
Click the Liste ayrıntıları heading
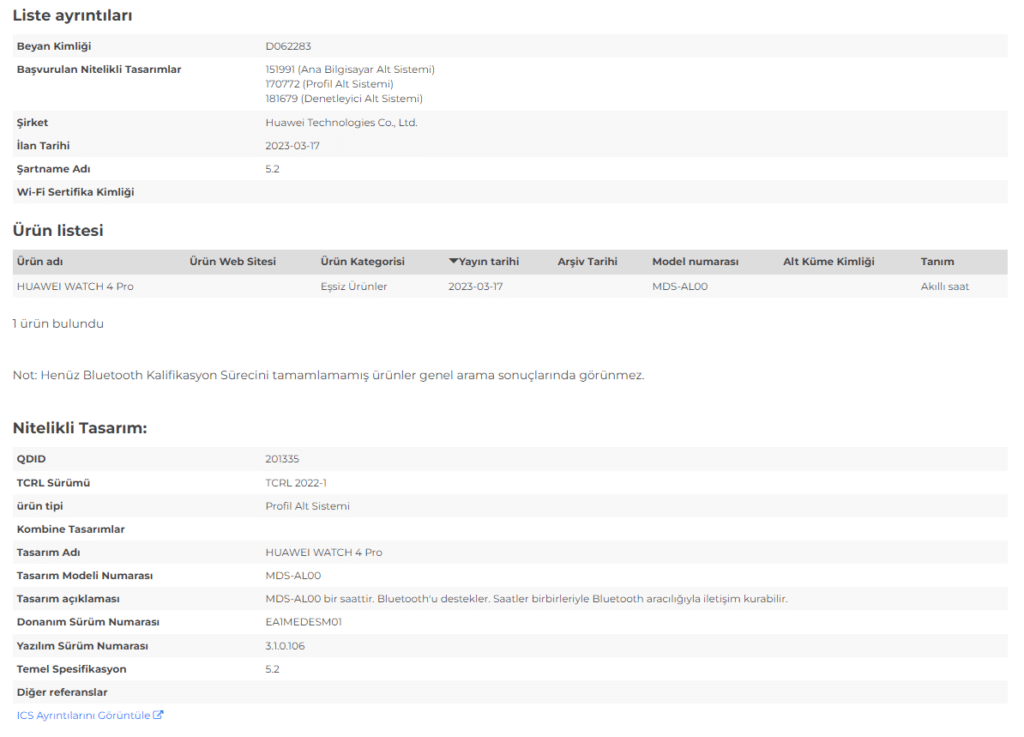coord(72,16)
